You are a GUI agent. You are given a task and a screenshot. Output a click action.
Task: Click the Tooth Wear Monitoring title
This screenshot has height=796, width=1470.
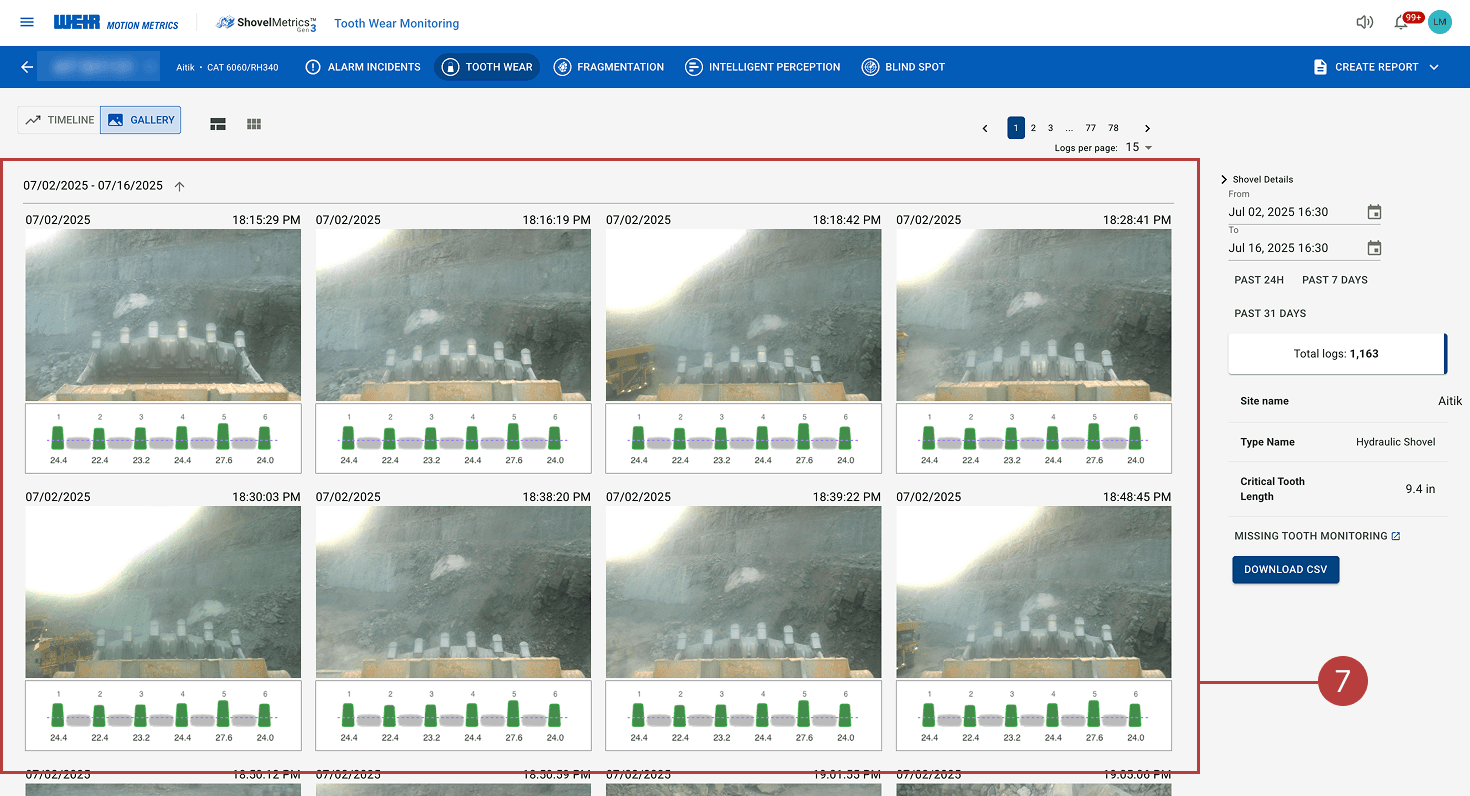(x=397, y=23)
